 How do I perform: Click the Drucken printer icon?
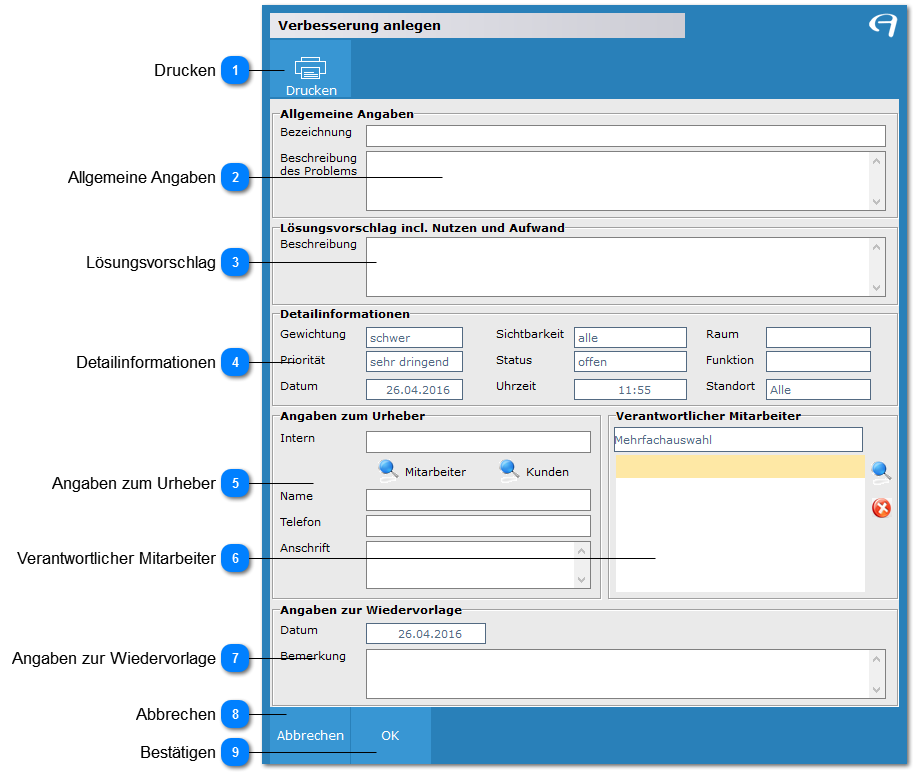tap(310, 68)
